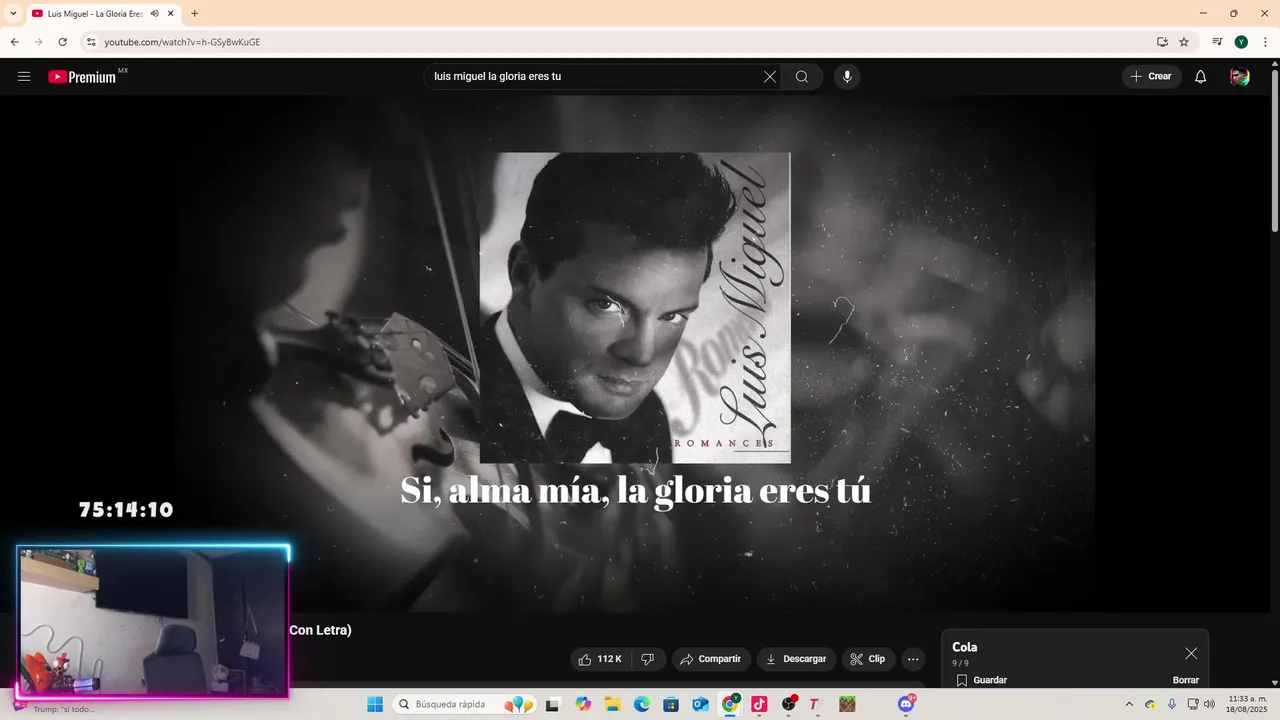
Task: Select the Luis Miguel - La Gloria Eres tab
Action: pyautogui.click(x=95, y=14)
